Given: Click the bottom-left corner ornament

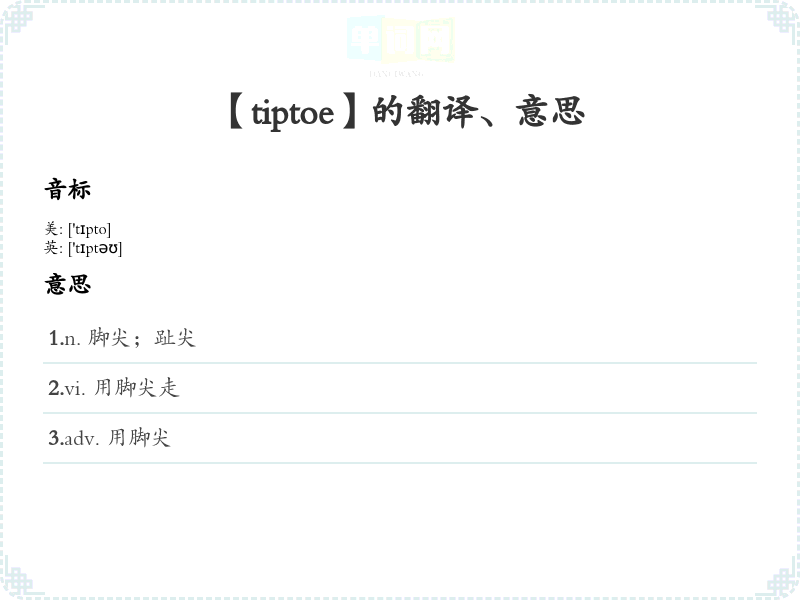Looking at the screenshot, I should tap(18, 582).
